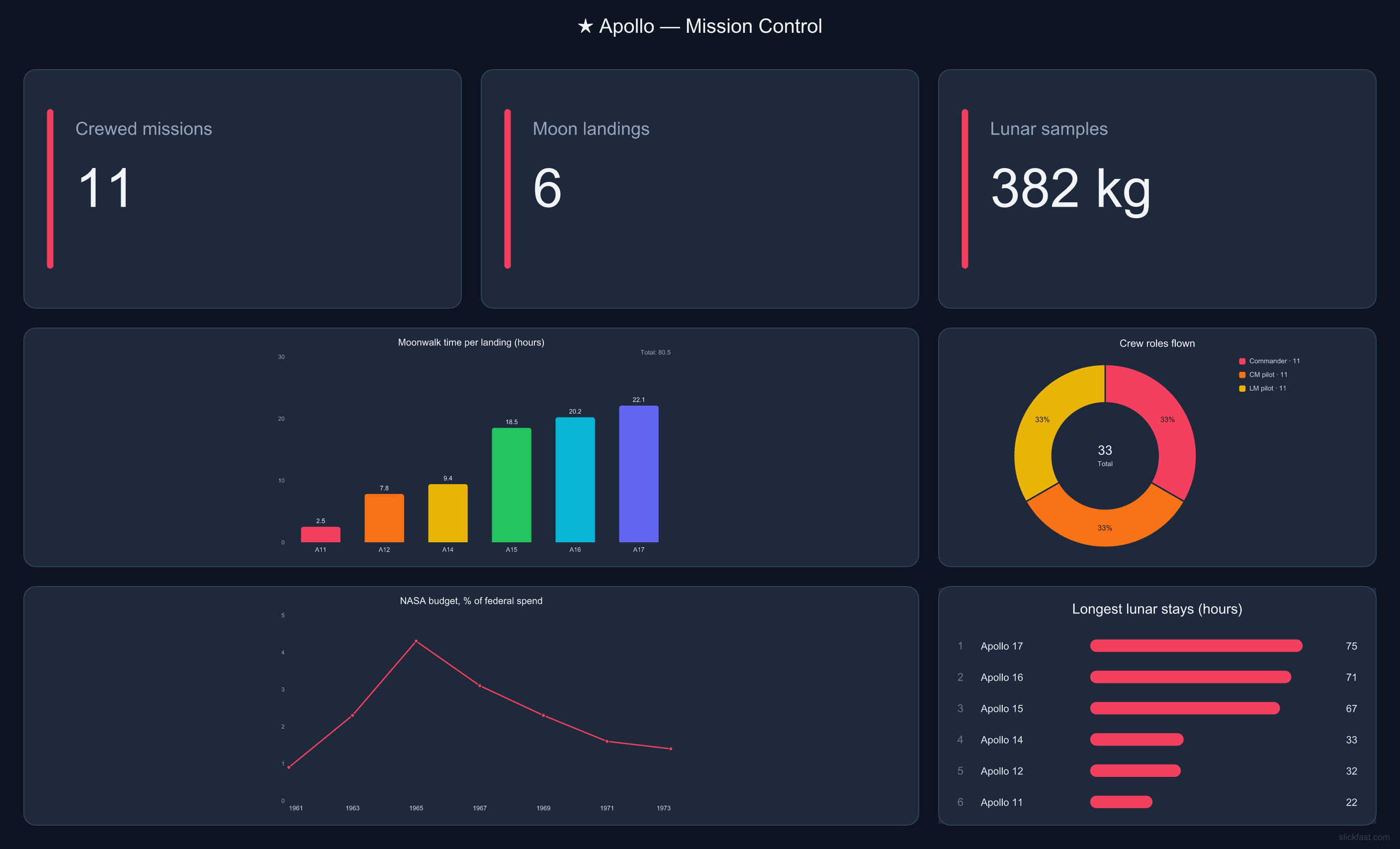The width and height of the screenshot is (1400, 849).
Task: Select the Moon landings label
Action: [x=591, y=129]
